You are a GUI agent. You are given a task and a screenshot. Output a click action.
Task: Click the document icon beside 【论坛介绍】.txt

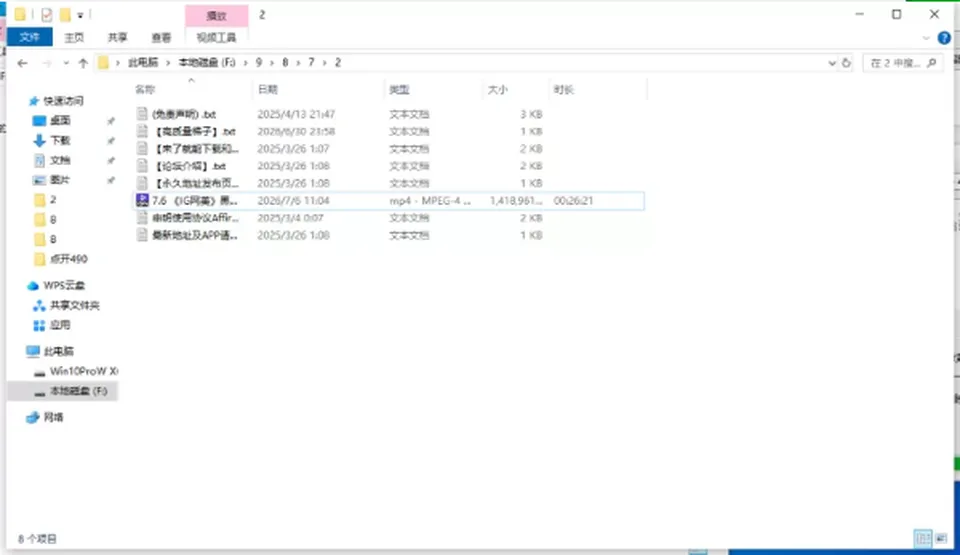[x=142, y=165]
